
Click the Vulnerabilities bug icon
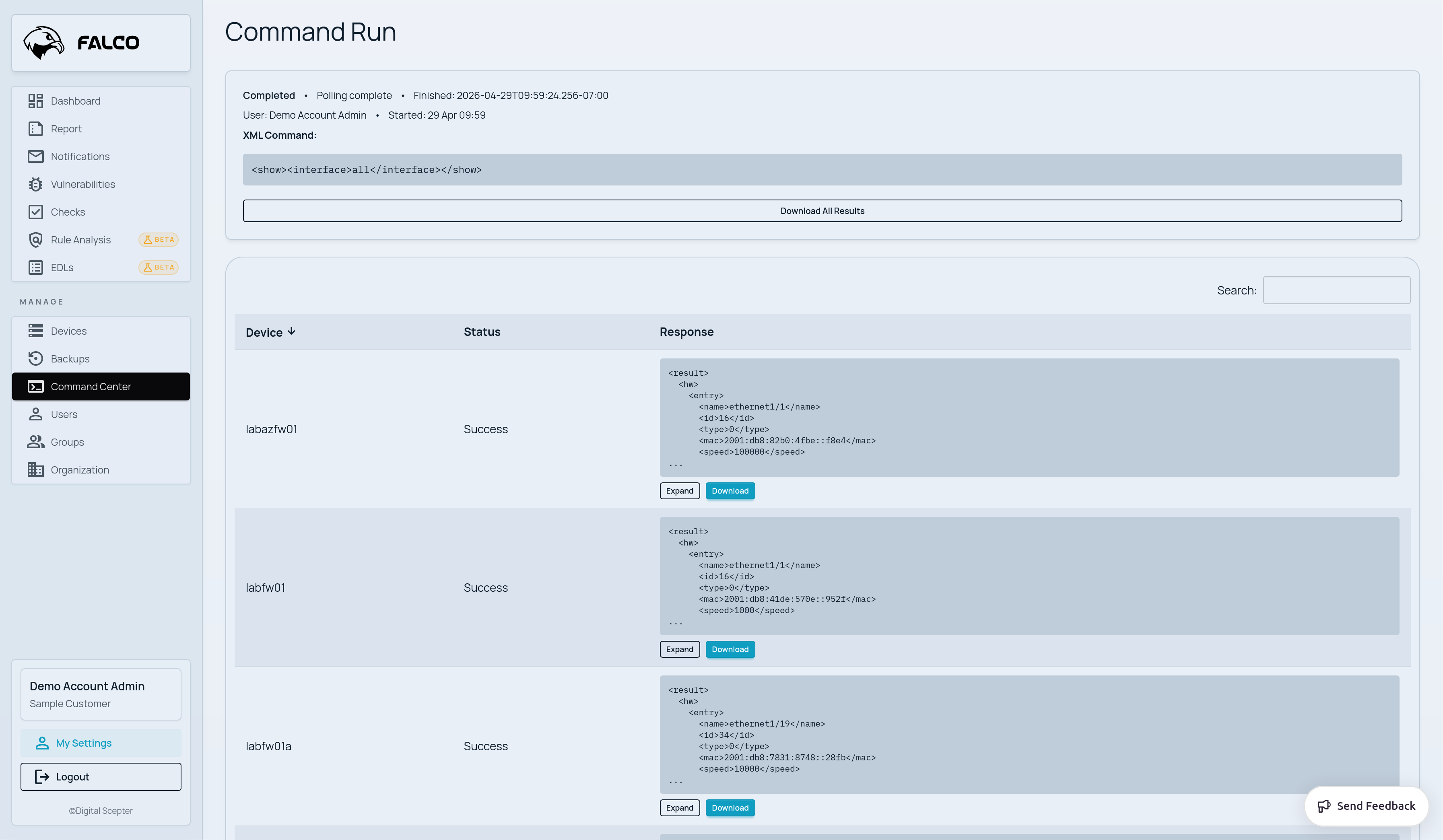(x=35, y=184)
